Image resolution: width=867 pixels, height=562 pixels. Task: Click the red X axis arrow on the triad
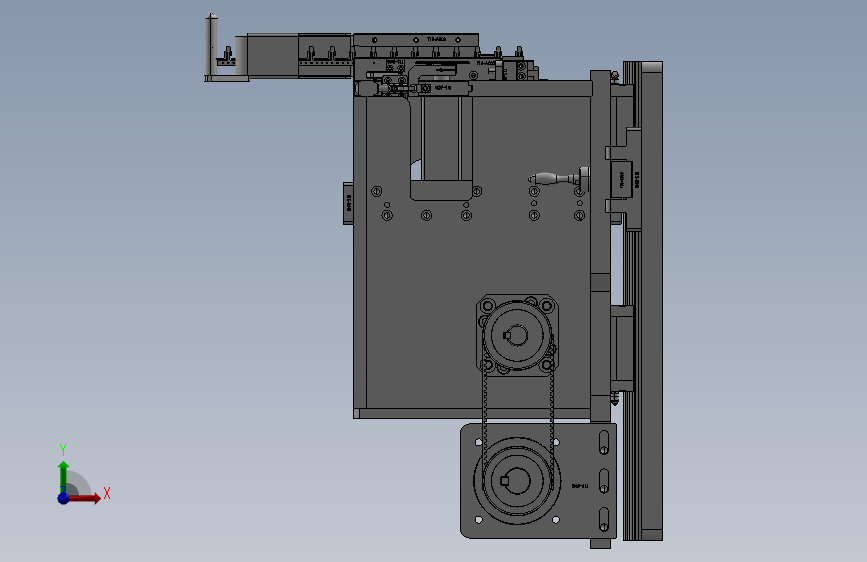[83, 498]
